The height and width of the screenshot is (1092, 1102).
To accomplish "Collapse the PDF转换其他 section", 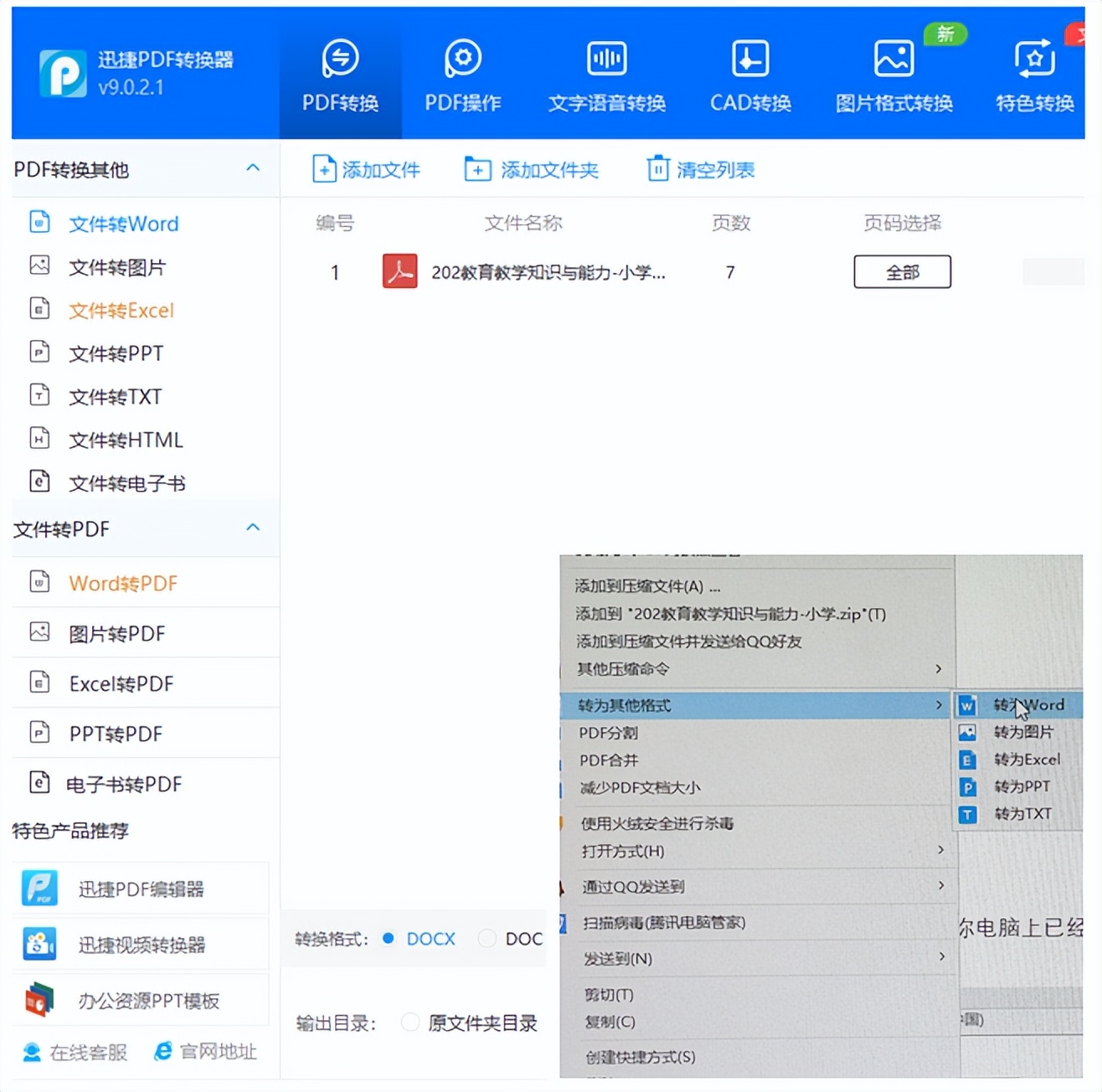I will [x=253, y=168].
